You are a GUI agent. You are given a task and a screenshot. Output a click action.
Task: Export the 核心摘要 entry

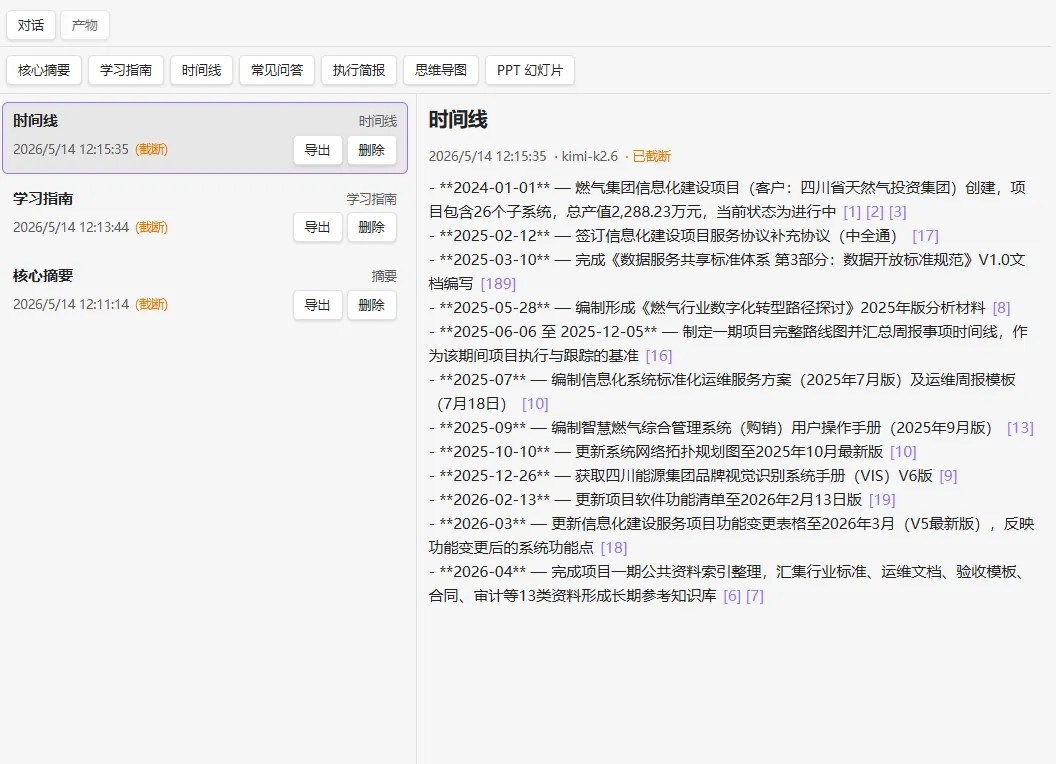pyautogui.click(x=318, y=305)
